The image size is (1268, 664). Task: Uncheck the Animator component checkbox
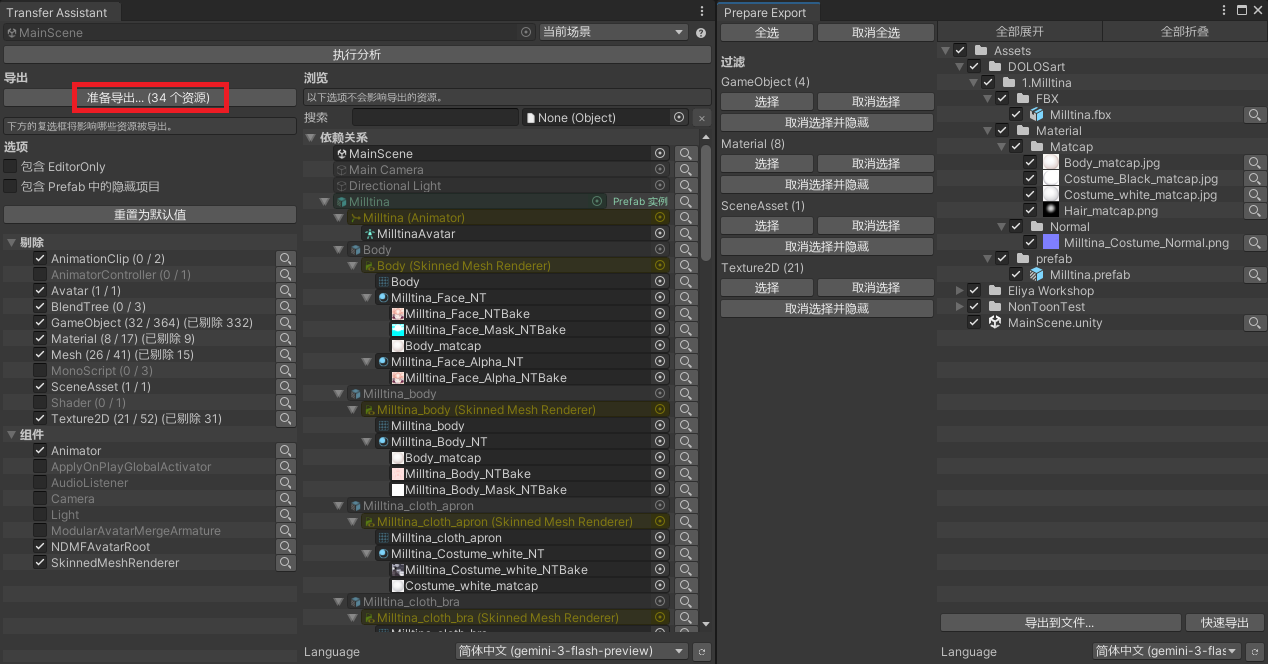click(40, 451)
